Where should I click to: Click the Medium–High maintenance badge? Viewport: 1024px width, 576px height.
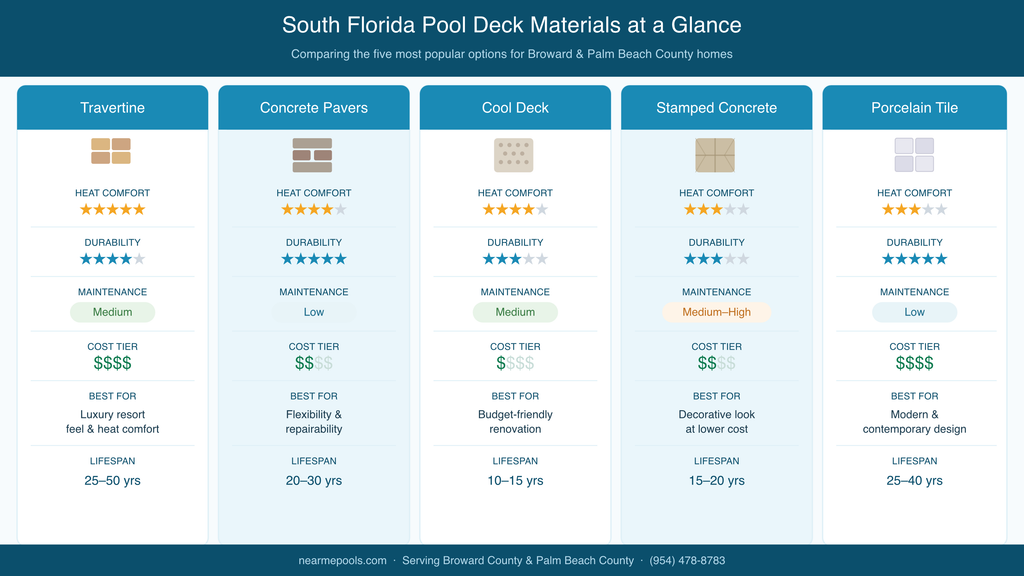tap(716, 312)
